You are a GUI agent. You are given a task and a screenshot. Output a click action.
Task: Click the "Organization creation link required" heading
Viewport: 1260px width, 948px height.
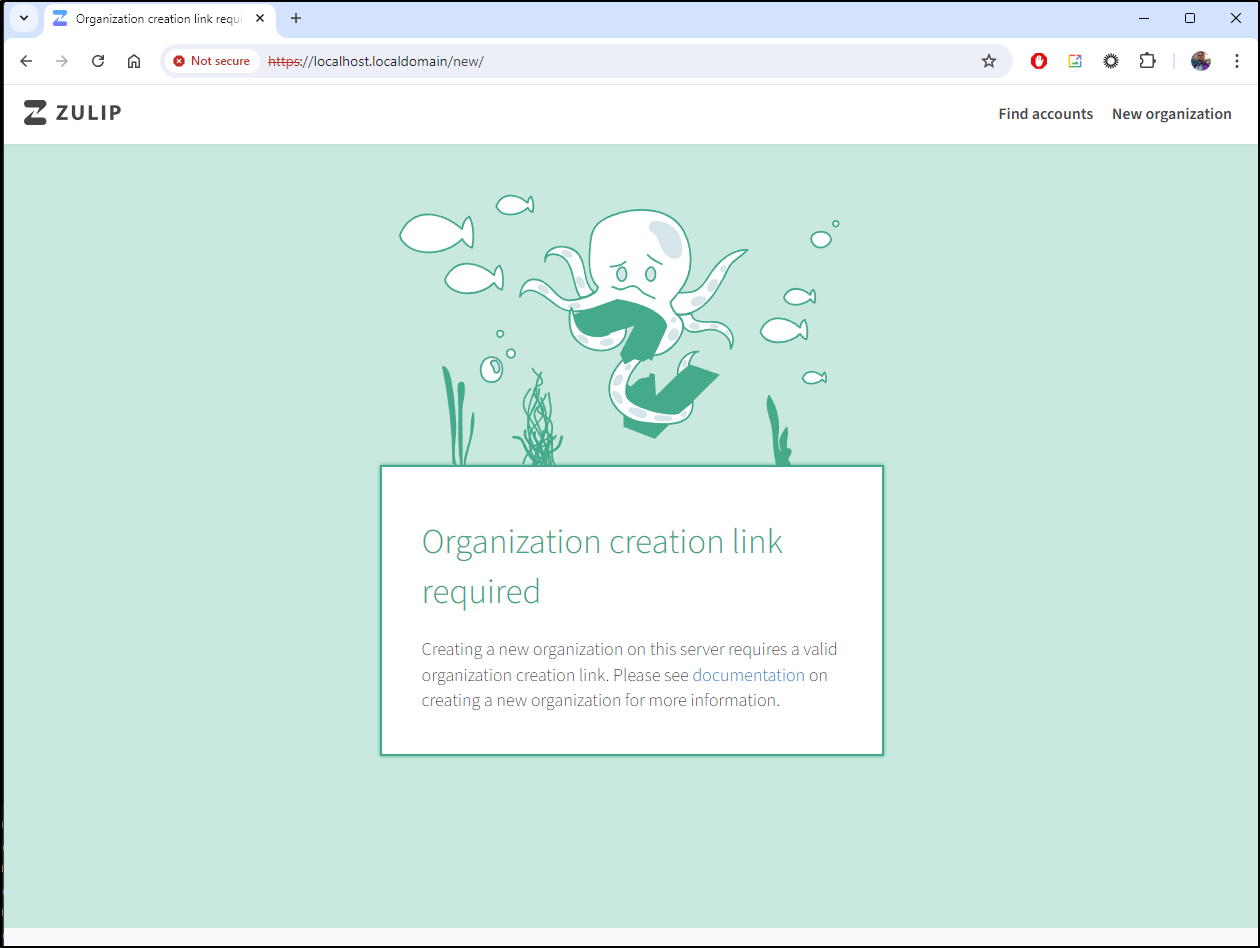602,566
